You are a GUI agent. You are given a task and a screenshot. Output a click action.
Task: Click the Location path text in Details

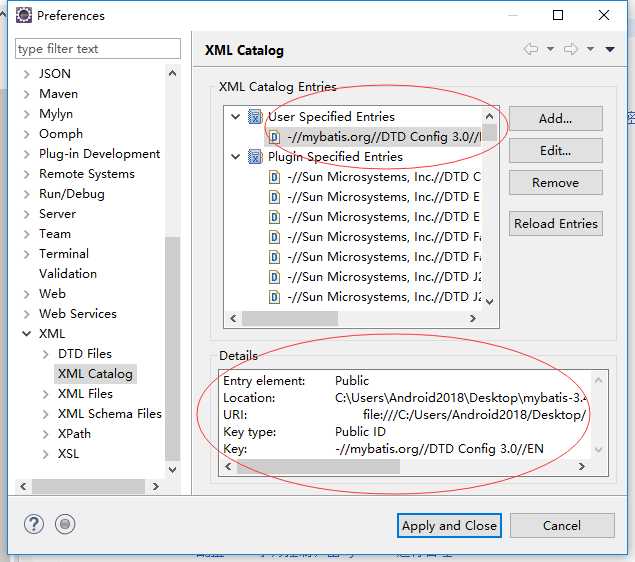(461, 398)
